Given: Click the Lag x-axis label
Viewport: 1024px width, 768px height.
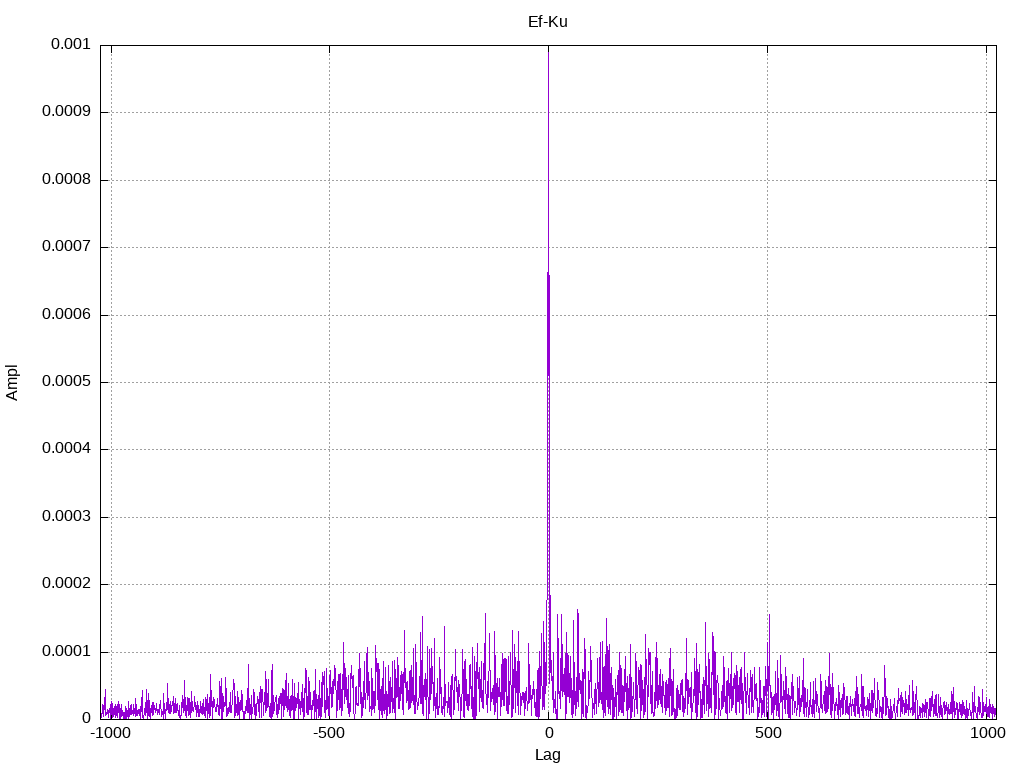Looking at the screenshot, I should point(547,755).
